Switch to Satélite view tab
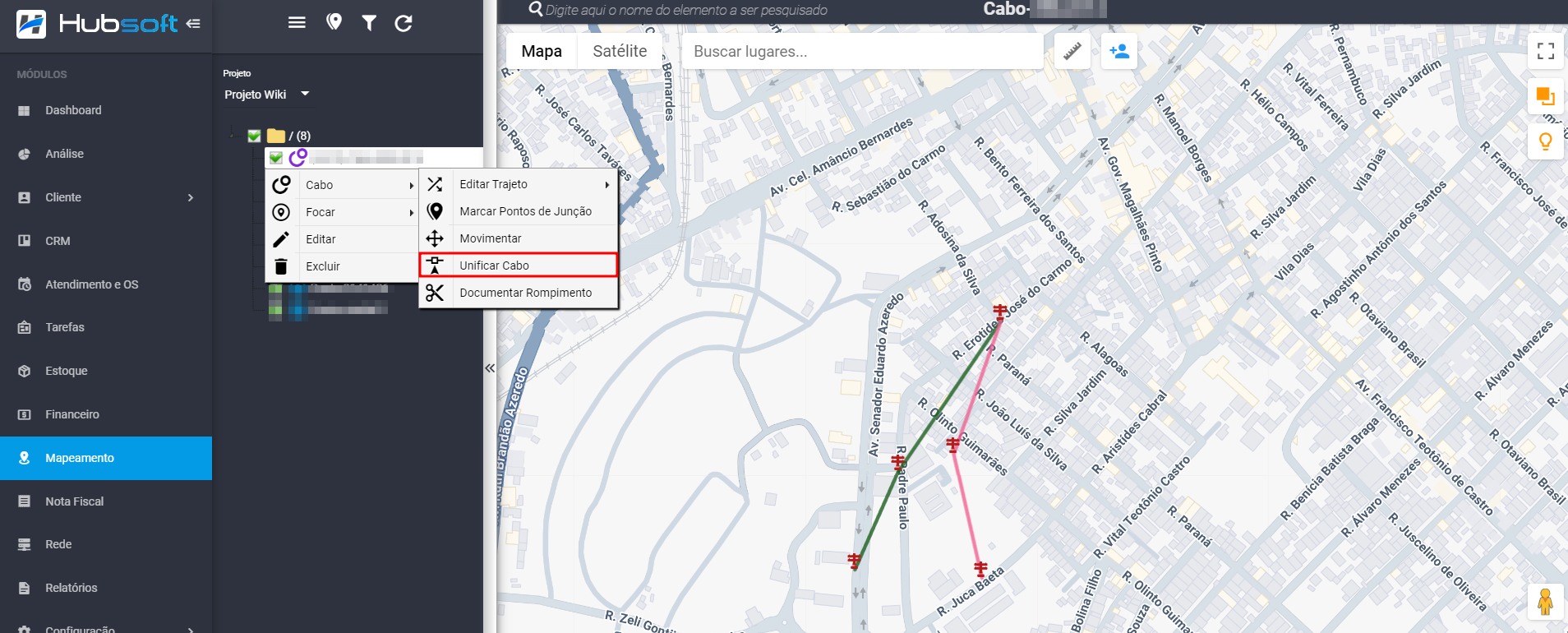Screen dimensions: 1568x633 620,51
